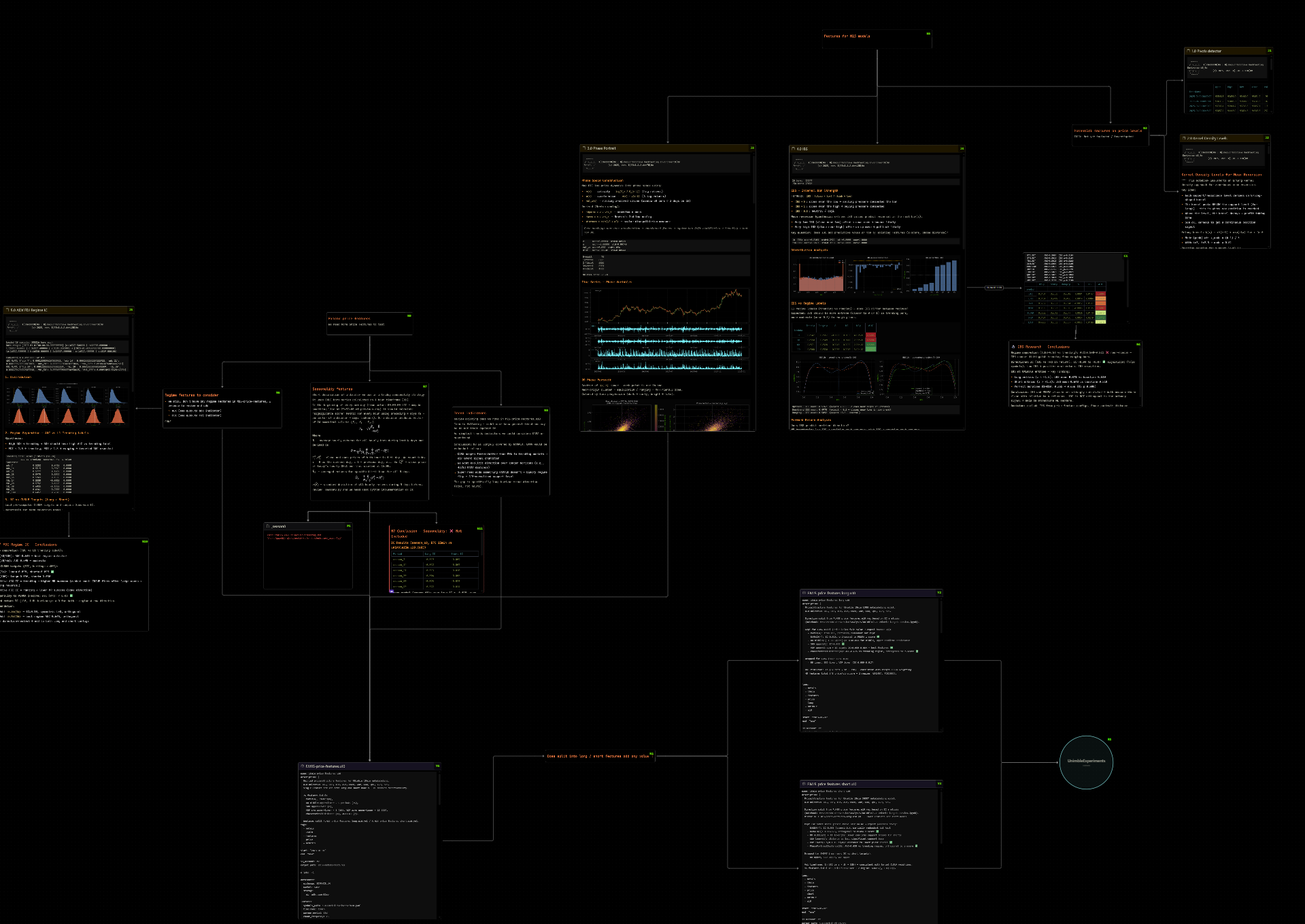This screenshot has width=1305, height=924.
Task: Click the green badge on 5.0 ADX FDI node
Action: [131, 309]
